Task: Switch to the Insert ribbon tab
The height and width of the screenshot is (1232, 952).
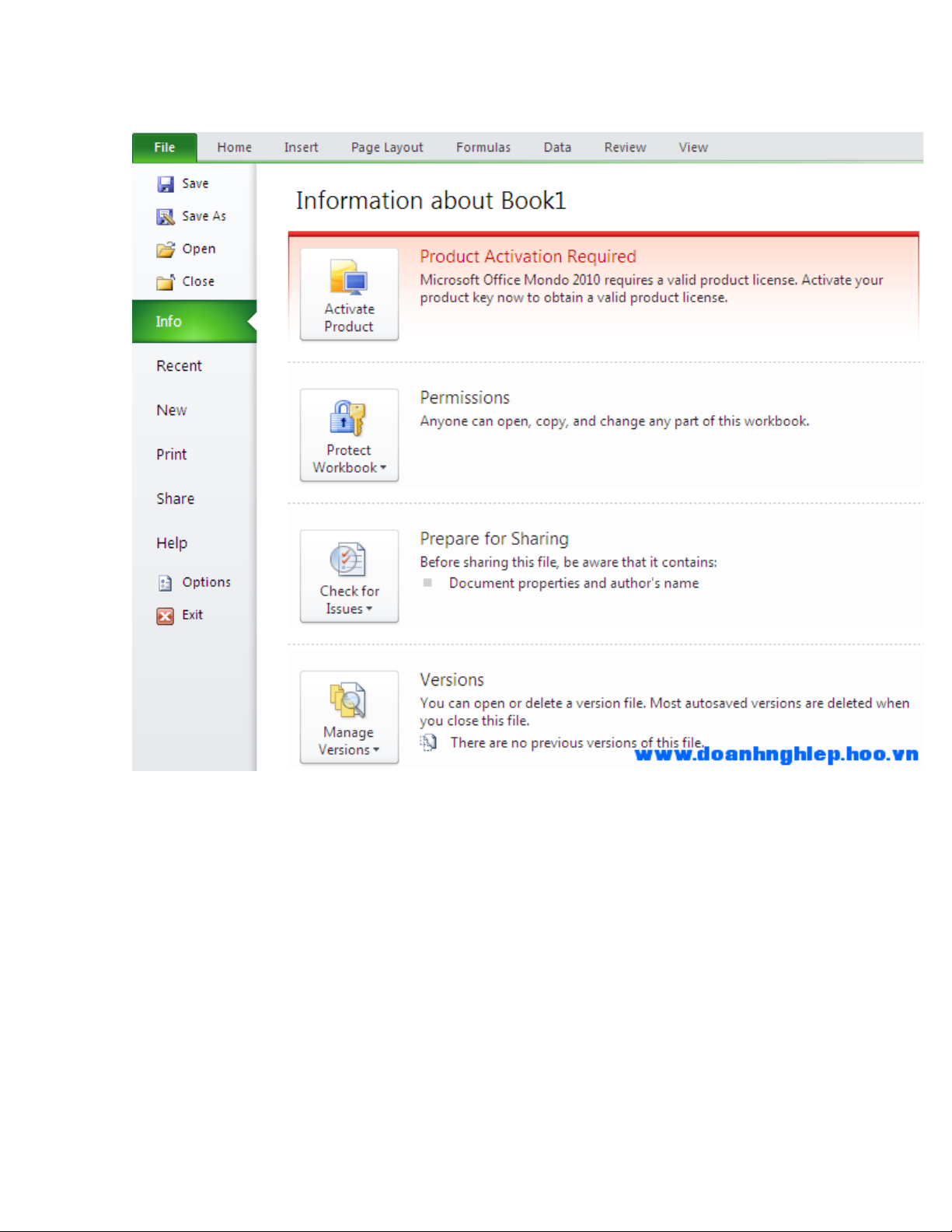Action: [x=302, y=148]
